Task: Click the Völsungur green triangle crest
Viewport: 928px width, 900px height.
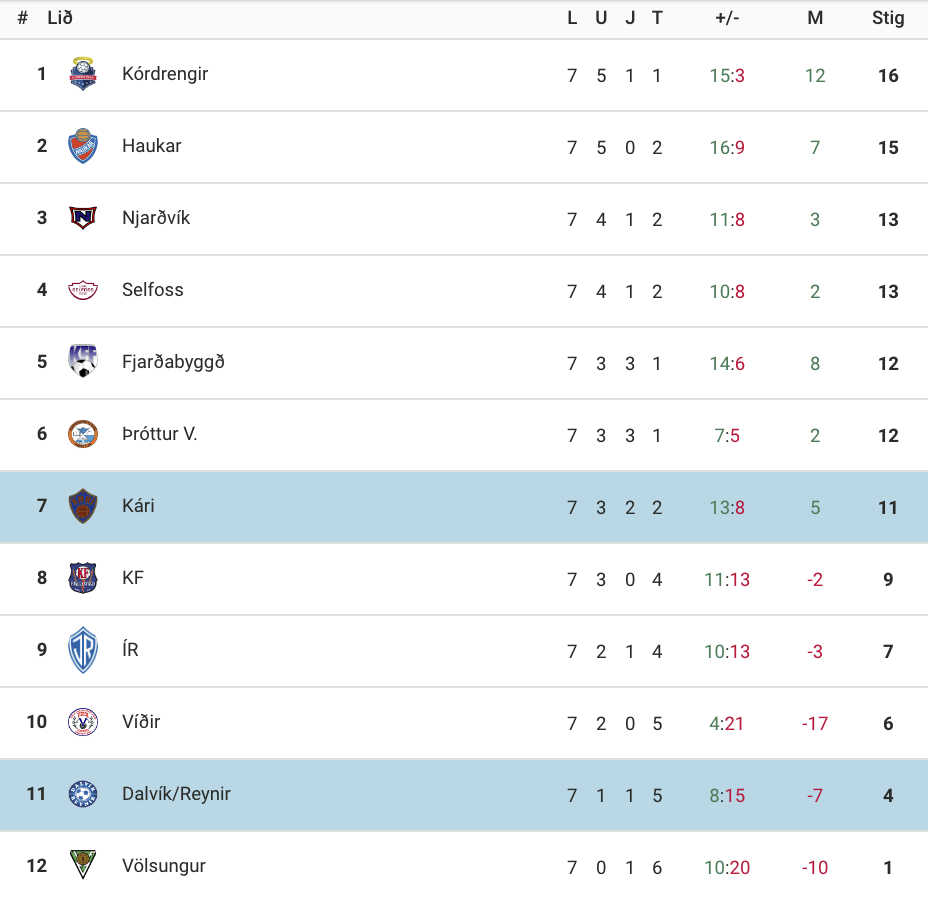Action: 83,864
